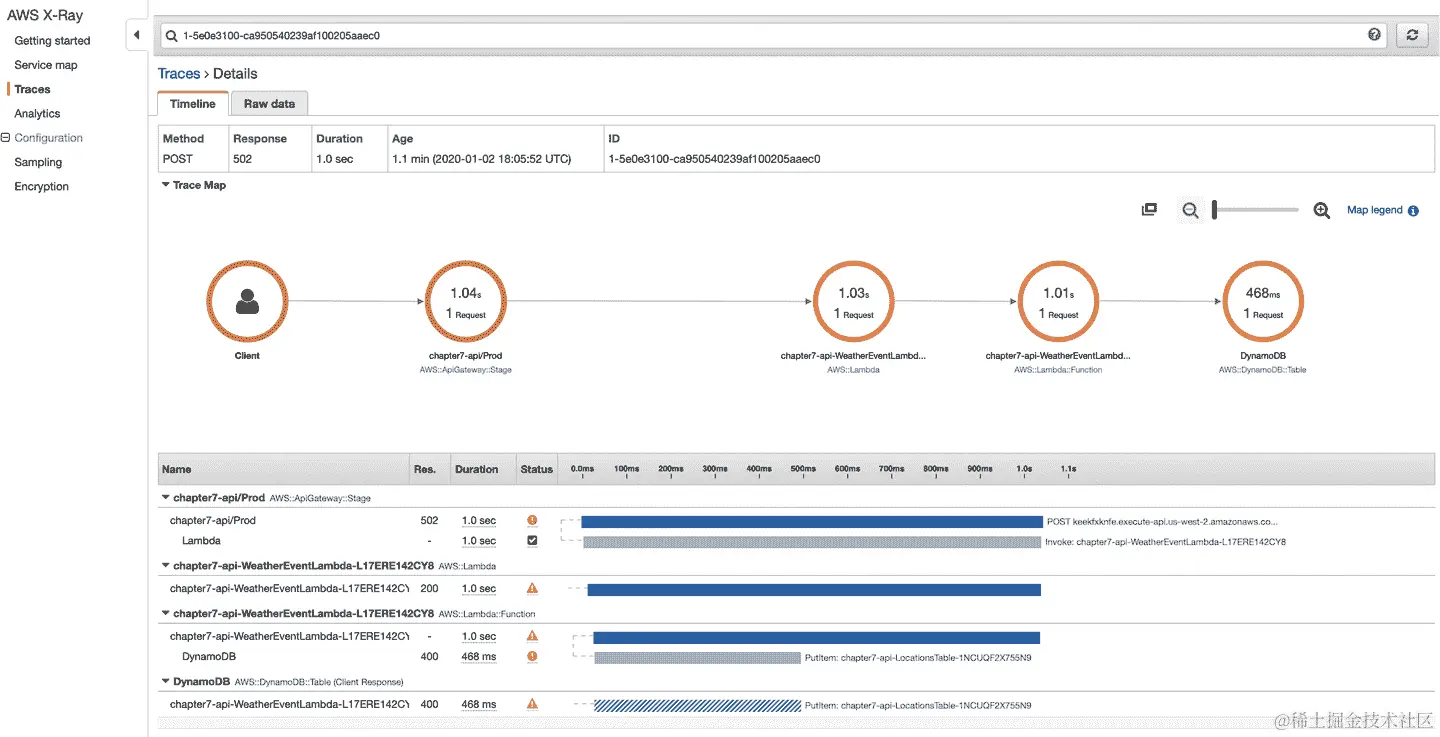Screen dimensions: 1440x737
Task: Select the Lambda::Function node showing 1.01s
Action: tap(1058, 301)
